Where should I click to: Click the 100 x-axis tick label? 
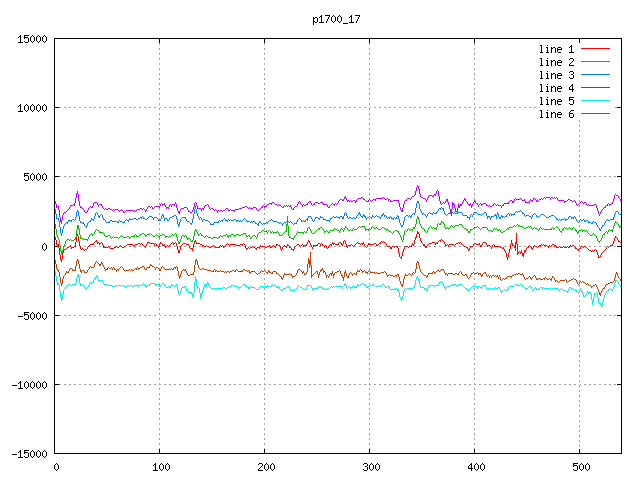pyautogui.click(x=160, y=467)
